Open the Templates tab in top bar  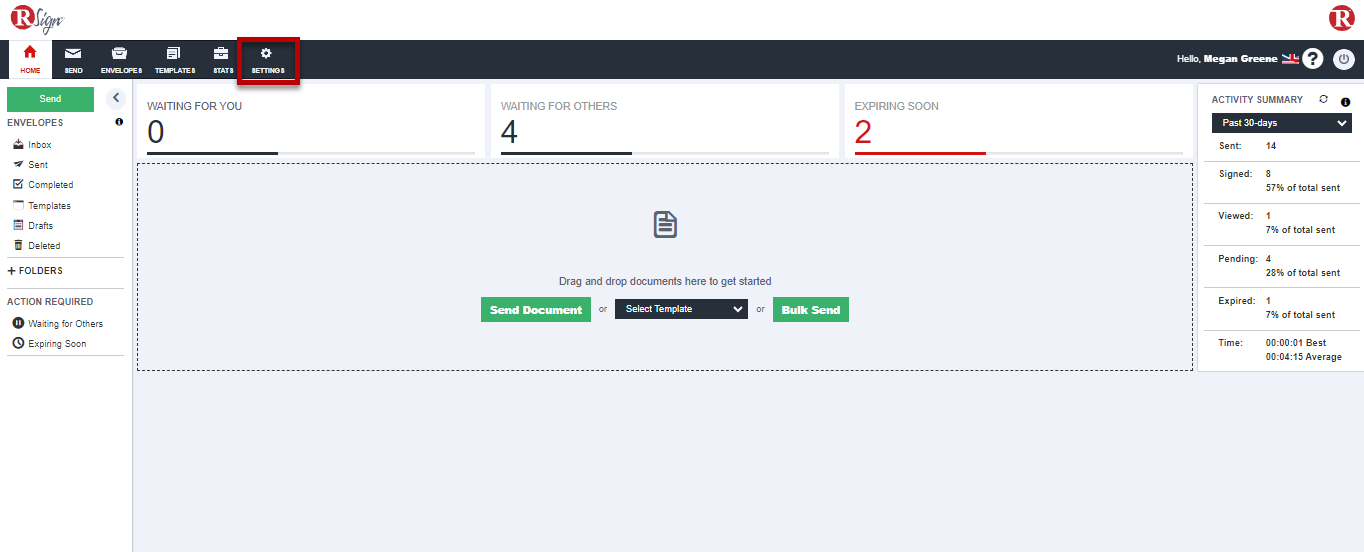tap(174, 59)
